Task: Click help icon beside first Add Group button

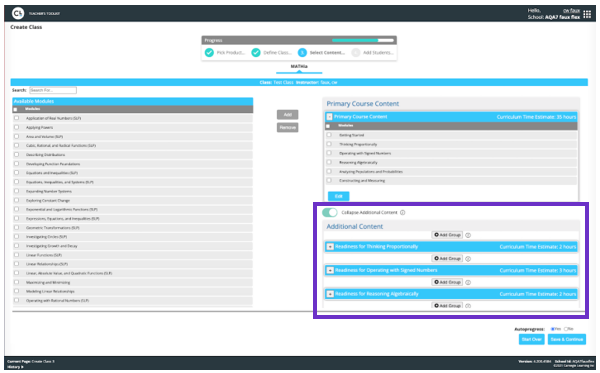Action: tap(468, 235)
